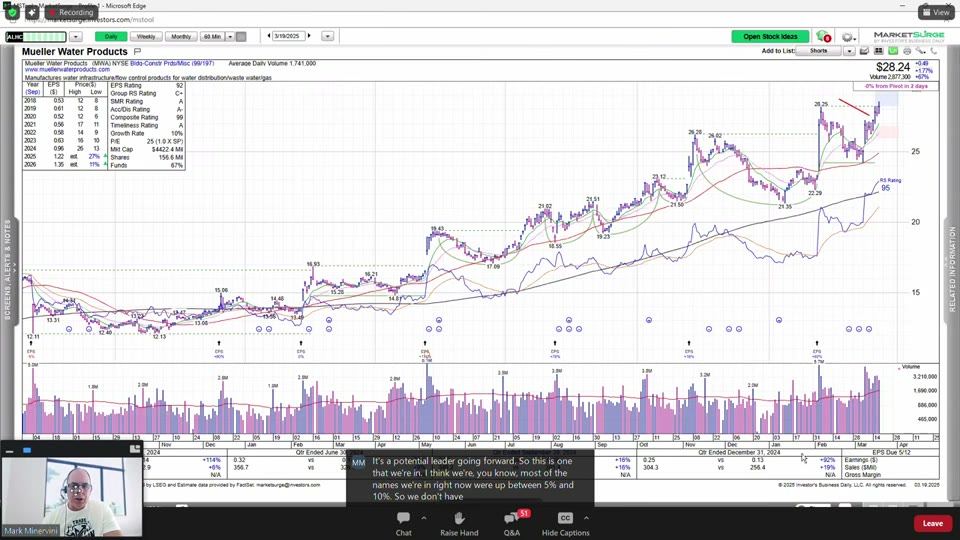Switch chart to 60 Min intraday

tap(212, 37)
